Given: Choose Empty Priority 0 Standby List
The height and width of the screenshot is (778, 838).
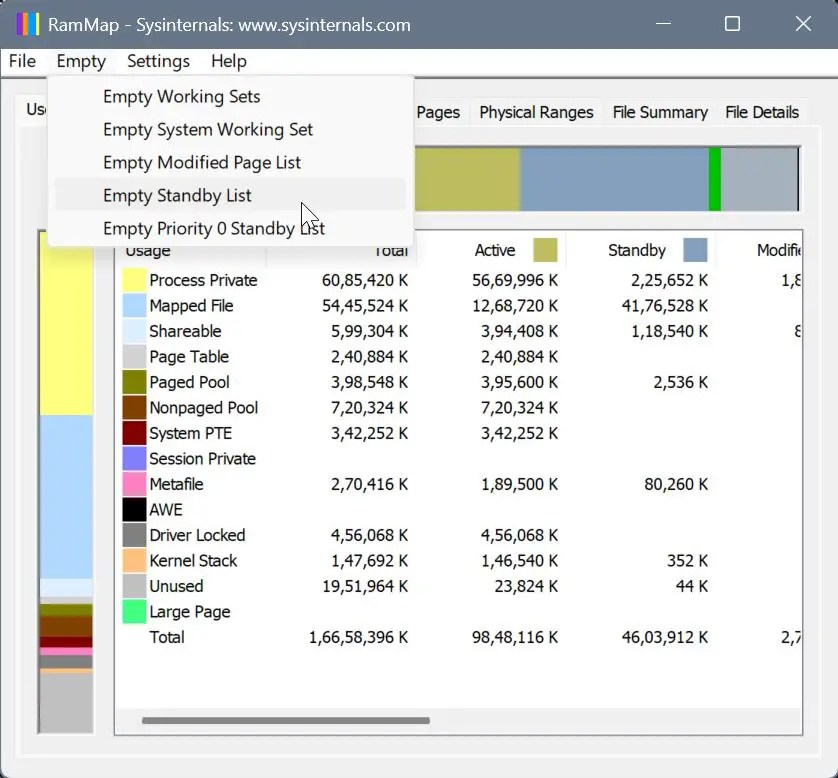Looking at the screenshot, I should pyautogui.click(x=230, y=229).
